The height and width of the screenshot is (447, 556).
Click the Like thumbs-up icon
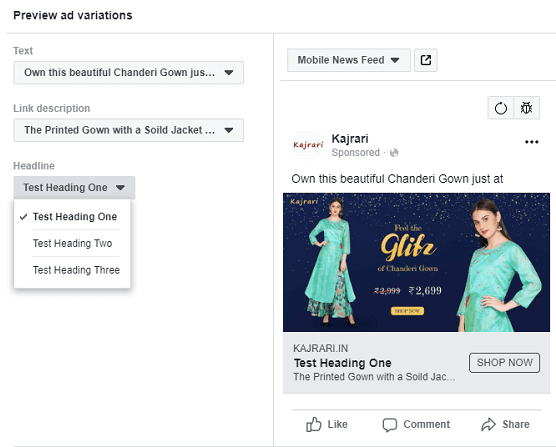313,424
